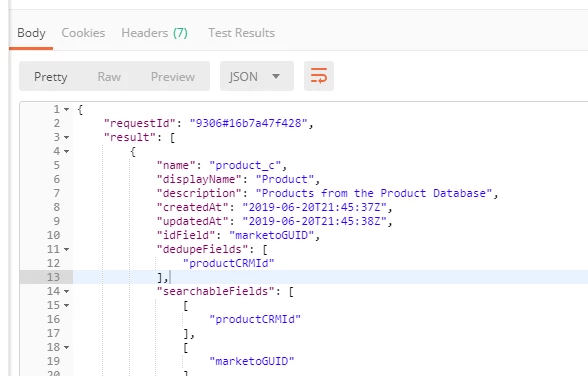This screenshot has width=588, height=376.
Task: Select the Test Results tab
Action: (242, 33)
